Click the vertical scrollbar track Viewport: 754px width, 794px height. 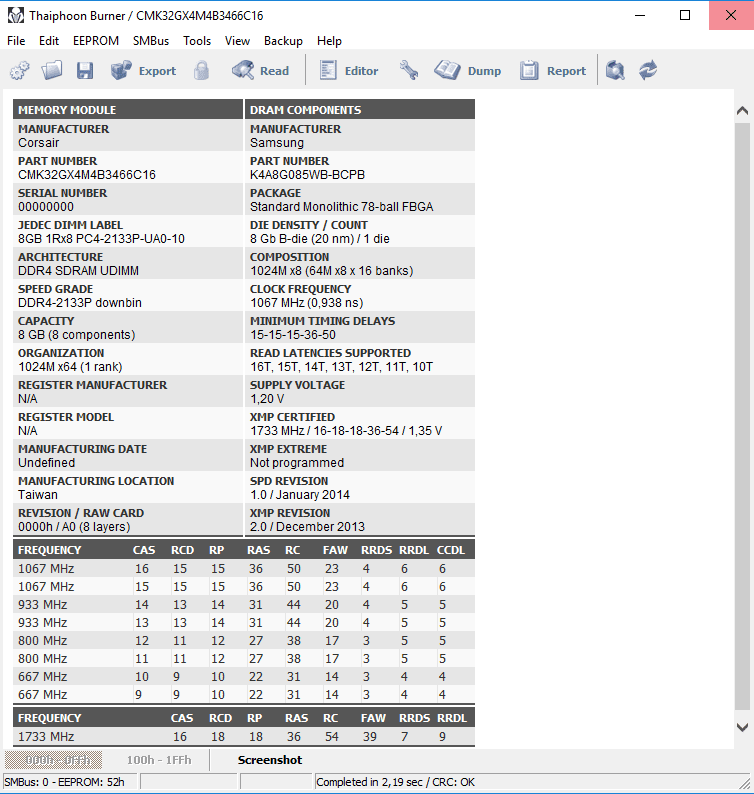(742, 415)
